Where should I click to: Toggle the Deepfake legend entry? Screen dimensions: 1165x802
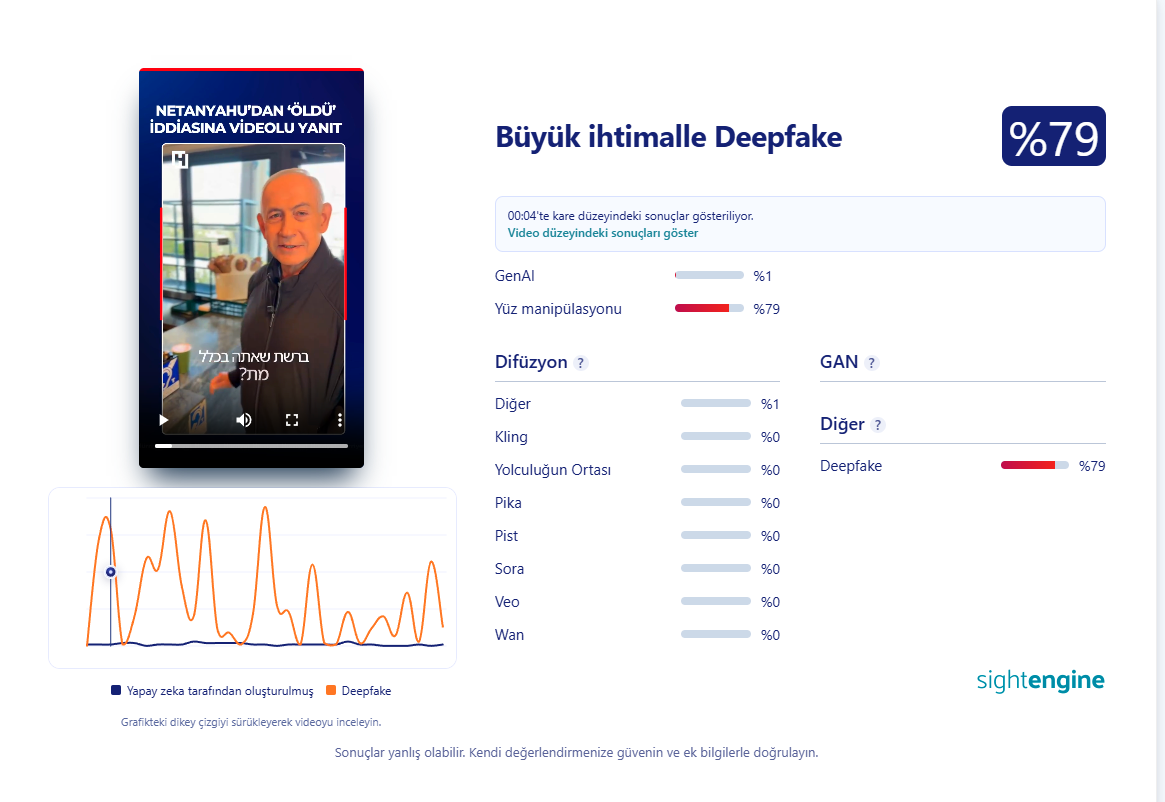coord(359,691)
